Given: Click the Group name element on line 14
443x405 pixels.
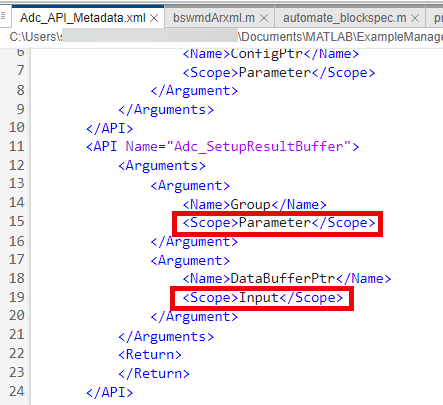Looking at the screenshot, I should [254, 204].
